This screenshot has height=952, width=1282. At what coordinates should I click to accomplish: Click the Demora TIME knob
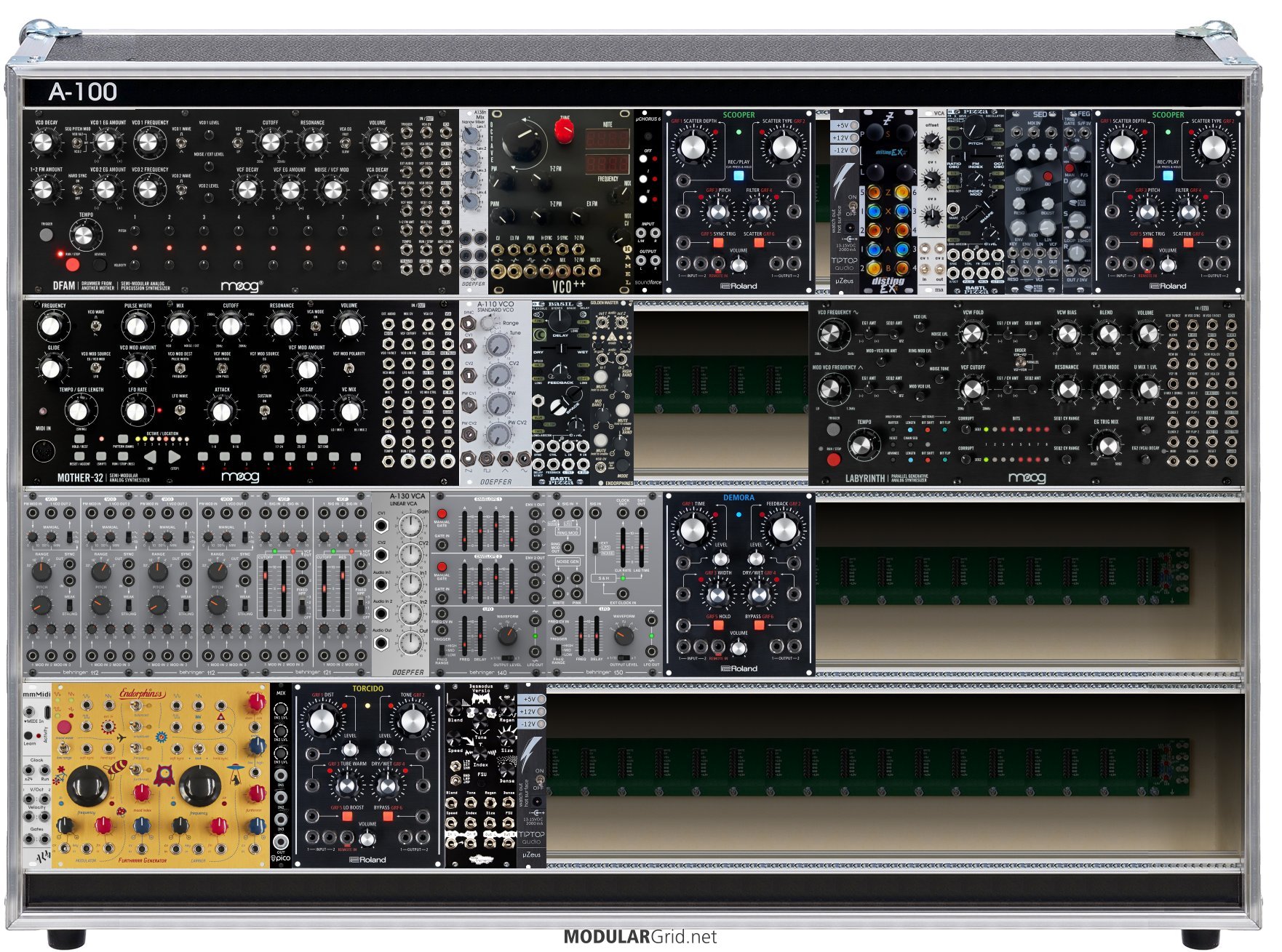click(692, 530)
